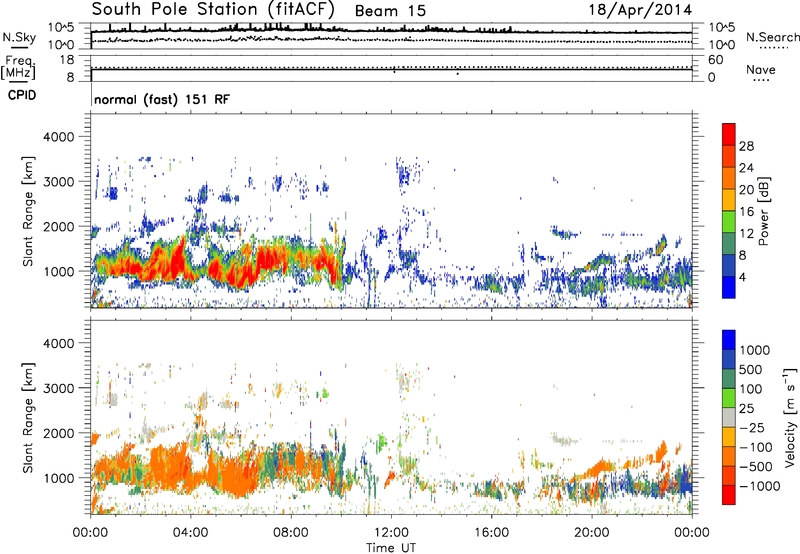800x554 pixels.
Task: Click the 16 label on power colorbar
Action: (746, 212)
